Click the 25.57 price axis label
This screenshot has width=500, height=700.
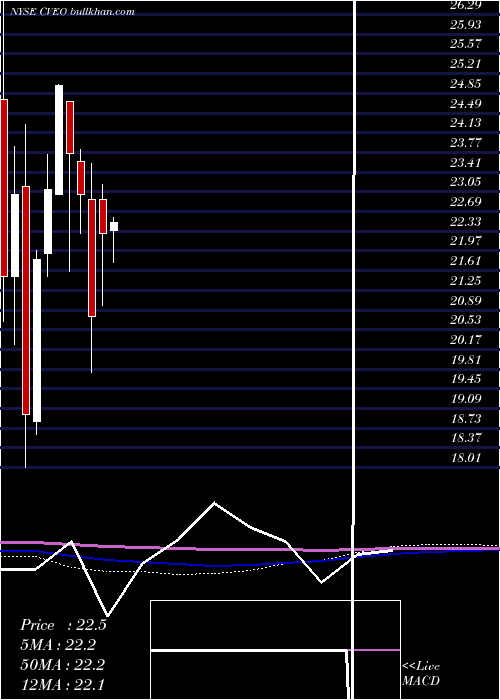pos(466,44)
